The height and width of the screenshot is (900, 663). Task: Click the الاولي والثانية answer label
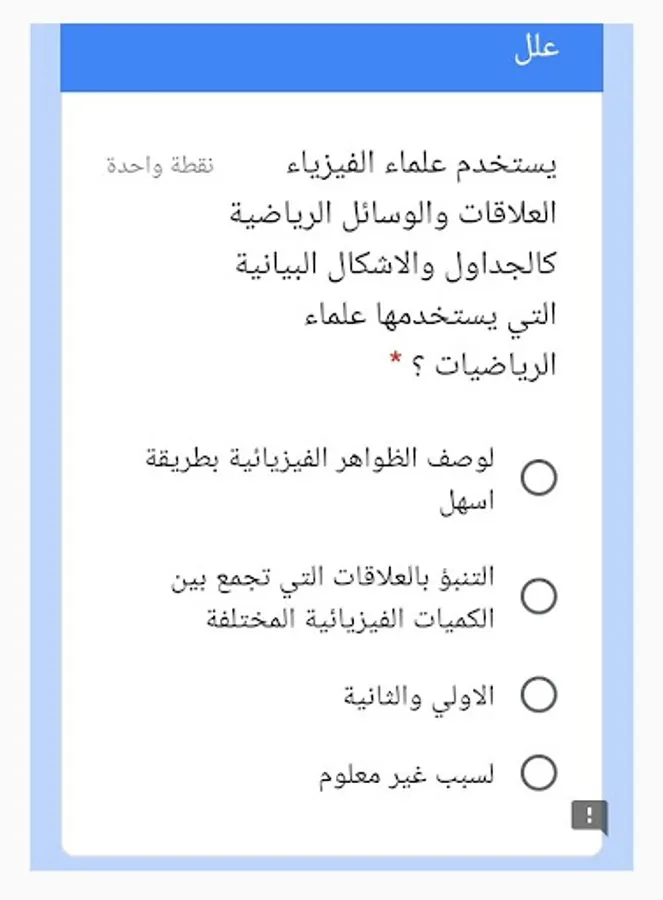419,696
